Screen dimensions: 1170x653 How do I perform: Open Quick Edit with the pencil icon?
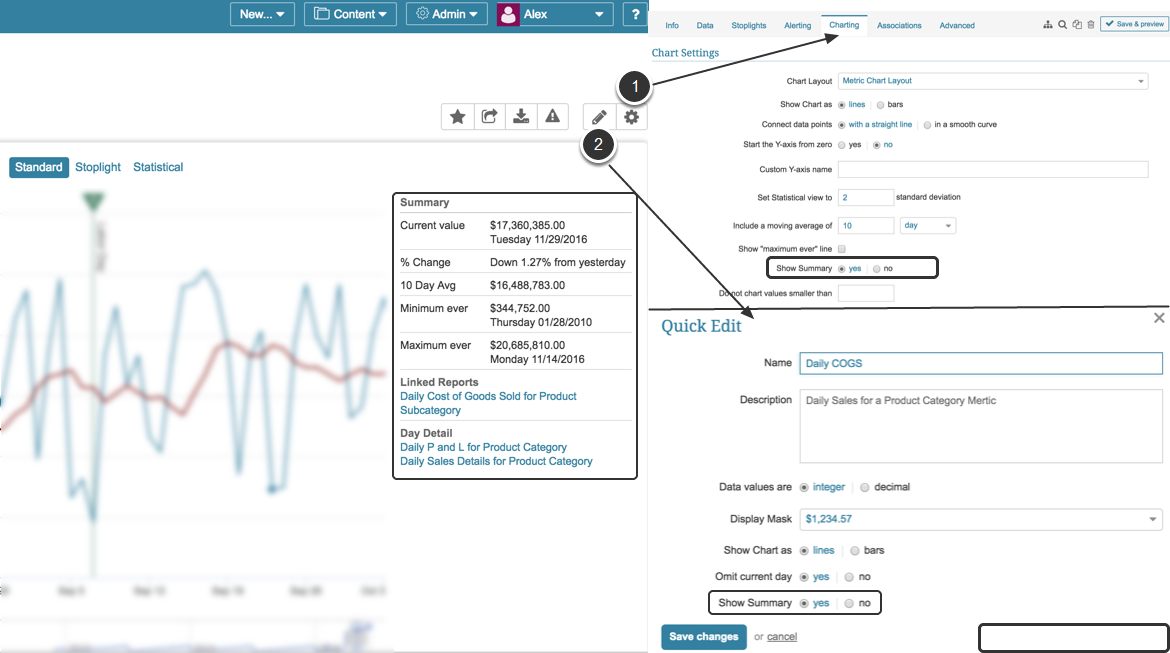coord(599,117)
